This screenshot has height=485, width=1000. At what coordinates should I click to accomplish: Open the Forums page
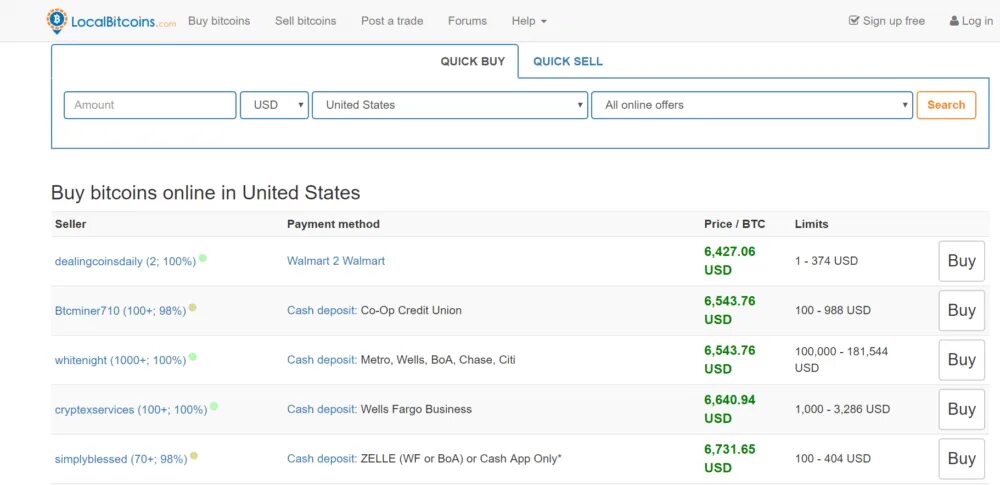click(x=467, y=21)
